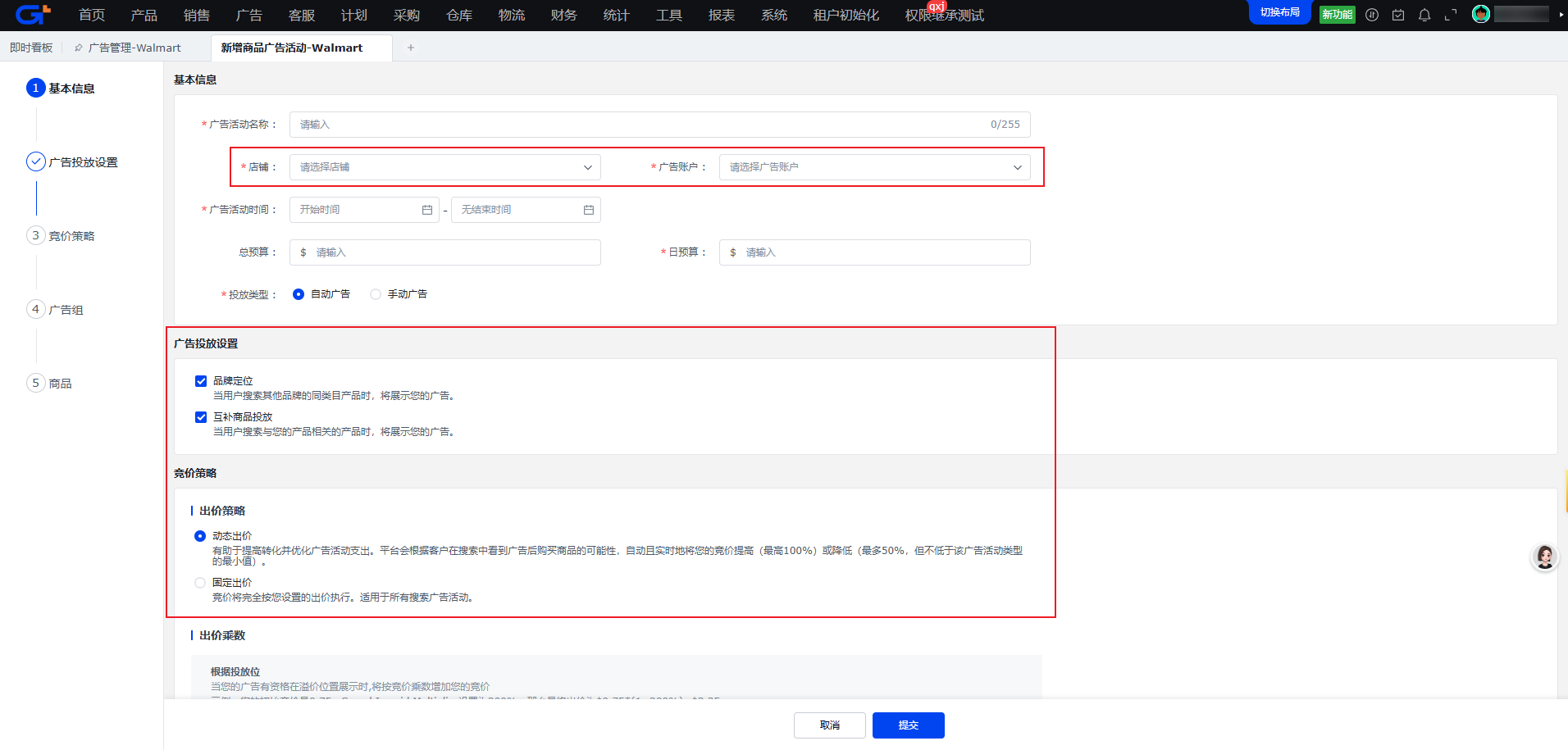Image resolution: width=1568 pixels, height=750 pixels.
Task: Open 权限继承测试 menu
Action: (945, 15)
